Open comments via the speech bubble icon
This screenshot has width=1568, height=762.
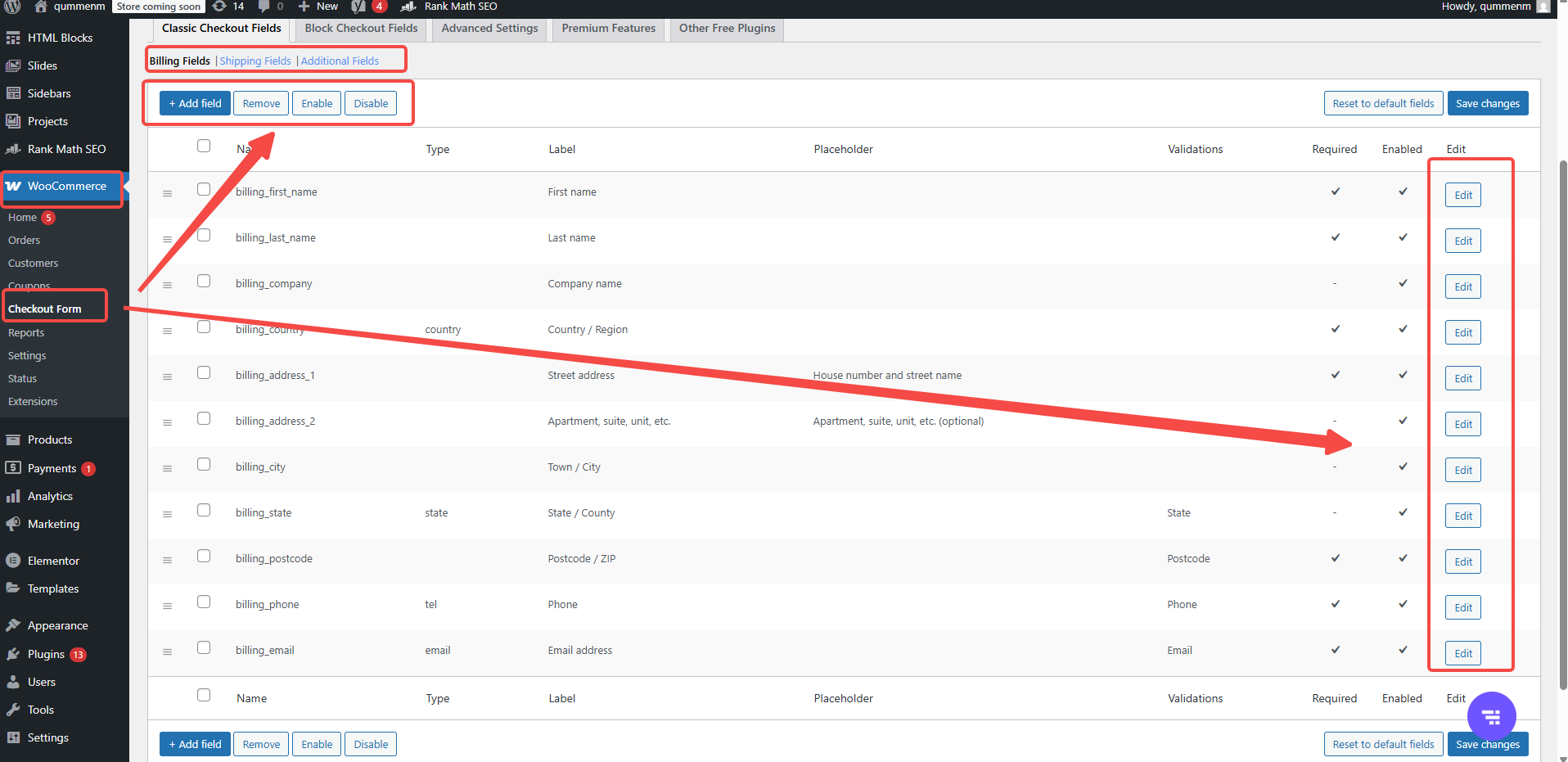[x=262, y=7]
